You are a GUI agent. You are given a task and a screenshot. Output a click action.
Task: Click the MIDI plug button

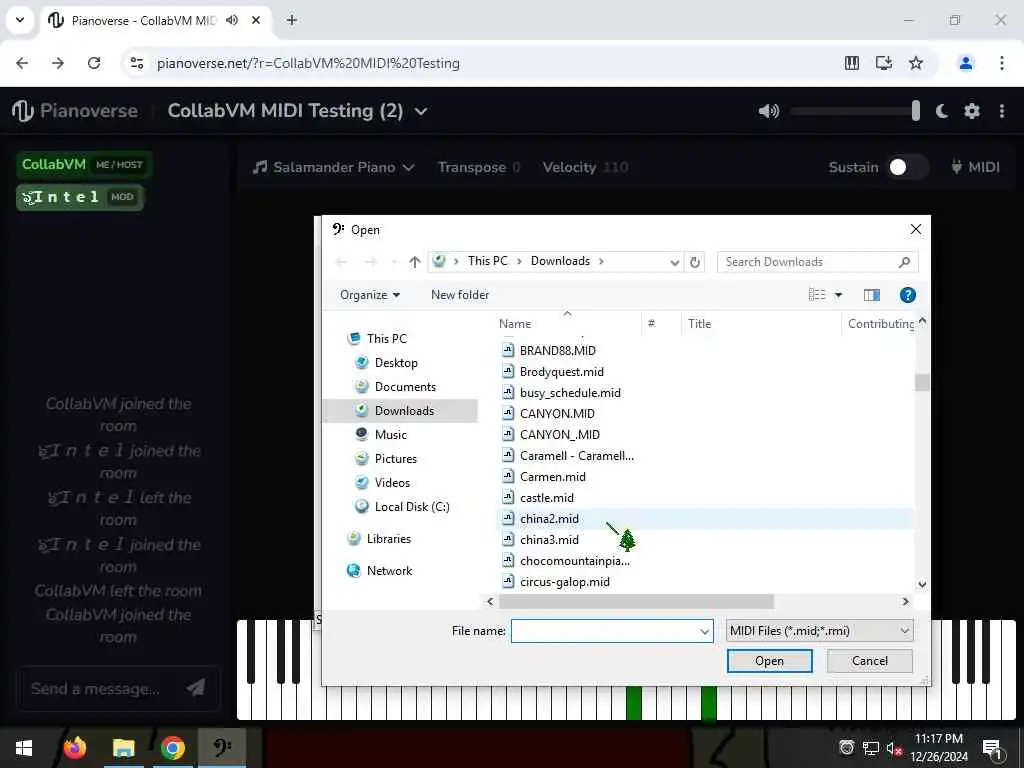click(x=976, y=167)
